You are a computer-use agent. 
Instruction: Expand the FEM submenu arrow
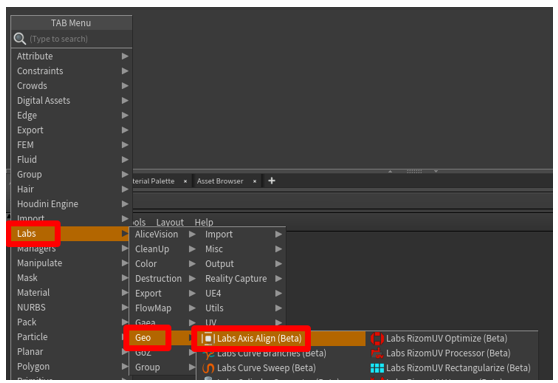pyautogui.click(x=125, y=145)
